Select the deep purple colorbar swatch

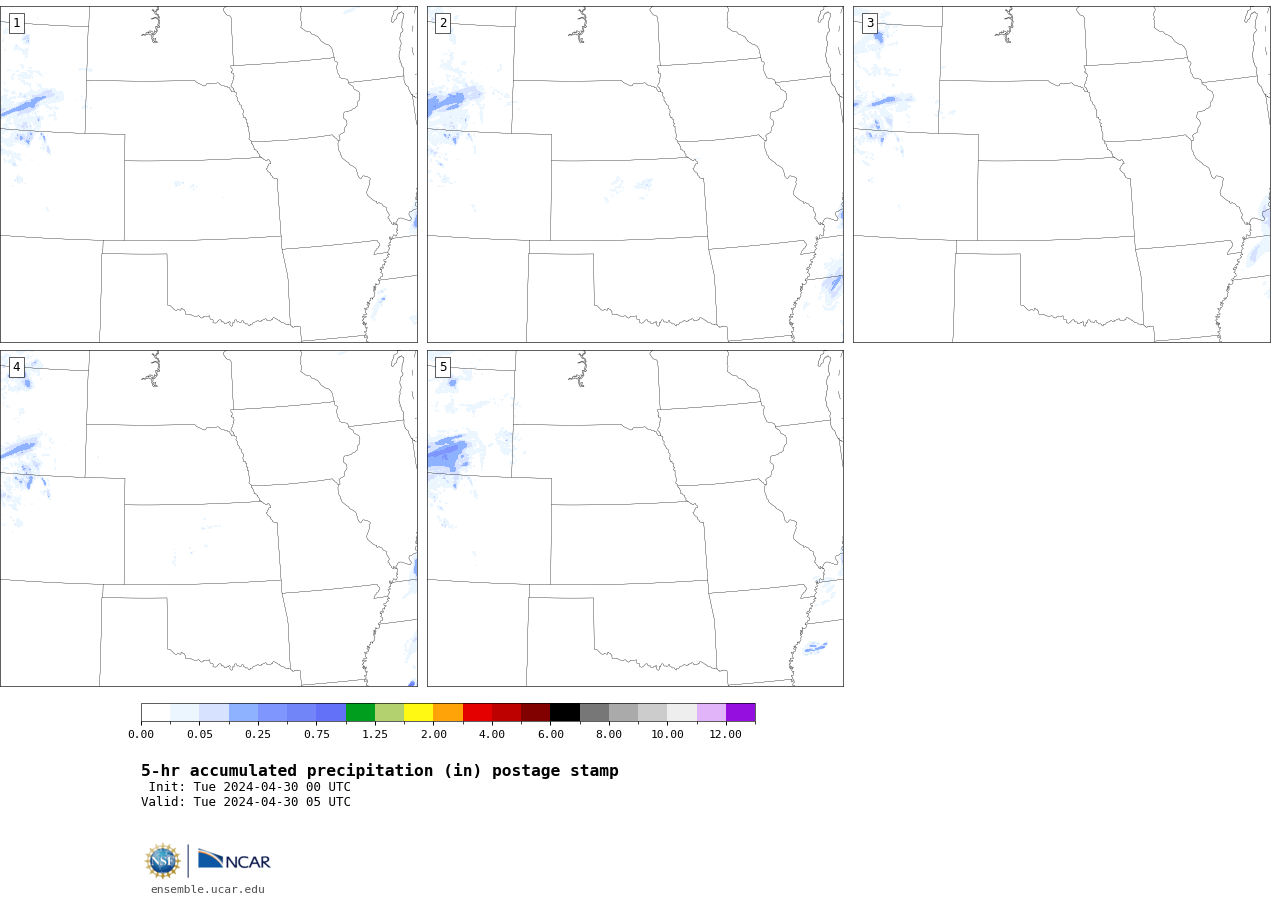pyautogui.click(x=741, y=713)
